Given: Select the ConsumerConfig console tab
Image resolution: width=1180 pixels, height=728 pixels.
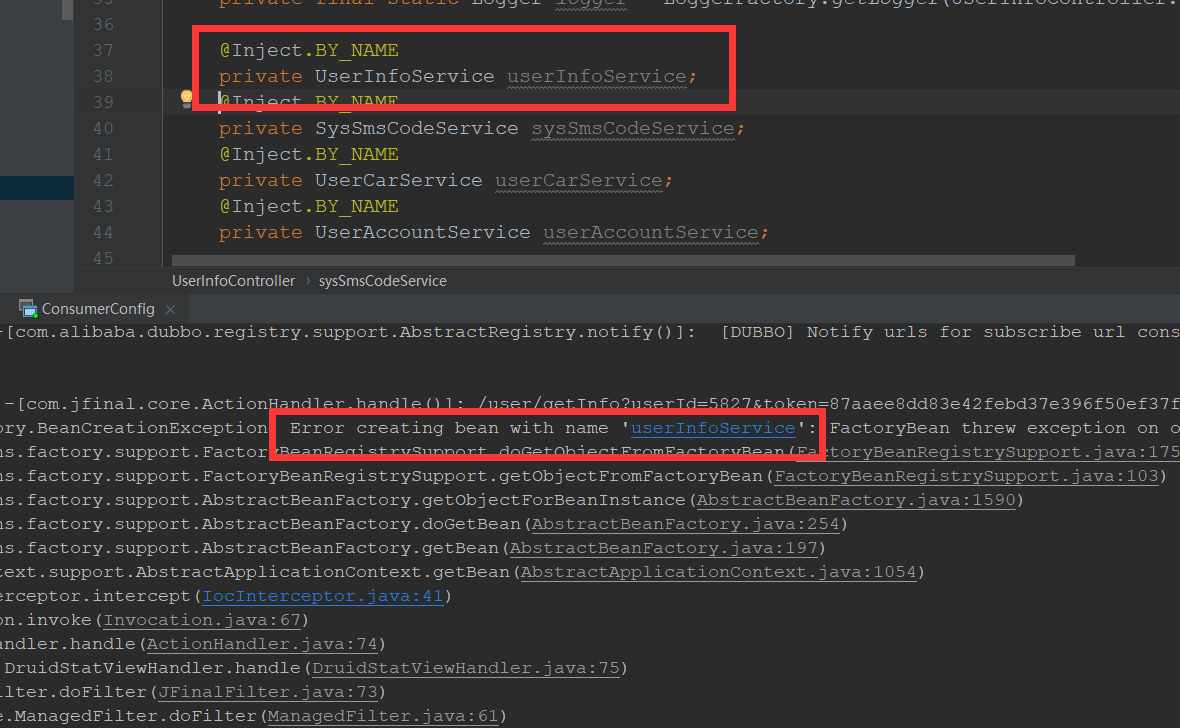Looking at the screenshot, I should pyautogui.click(x=98, y=309).
